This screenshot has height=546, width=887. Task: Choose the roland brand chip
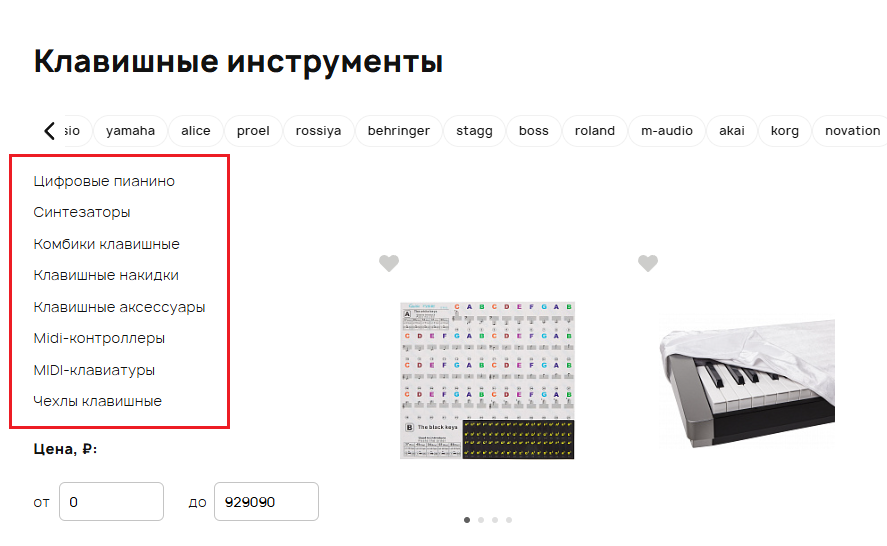tap(595, 131)
